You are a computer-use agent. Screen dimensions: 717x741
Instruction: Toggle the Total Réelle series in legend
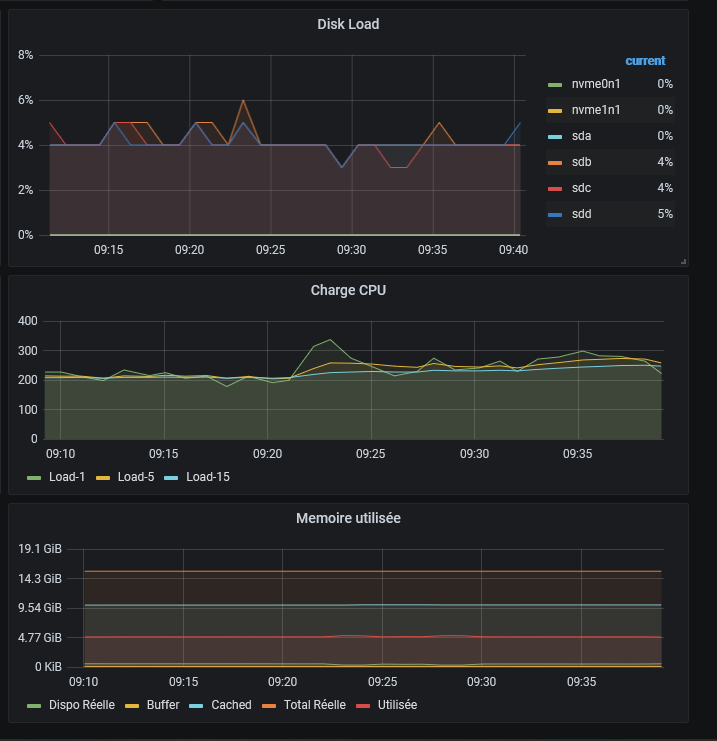[x=314, y=705]
